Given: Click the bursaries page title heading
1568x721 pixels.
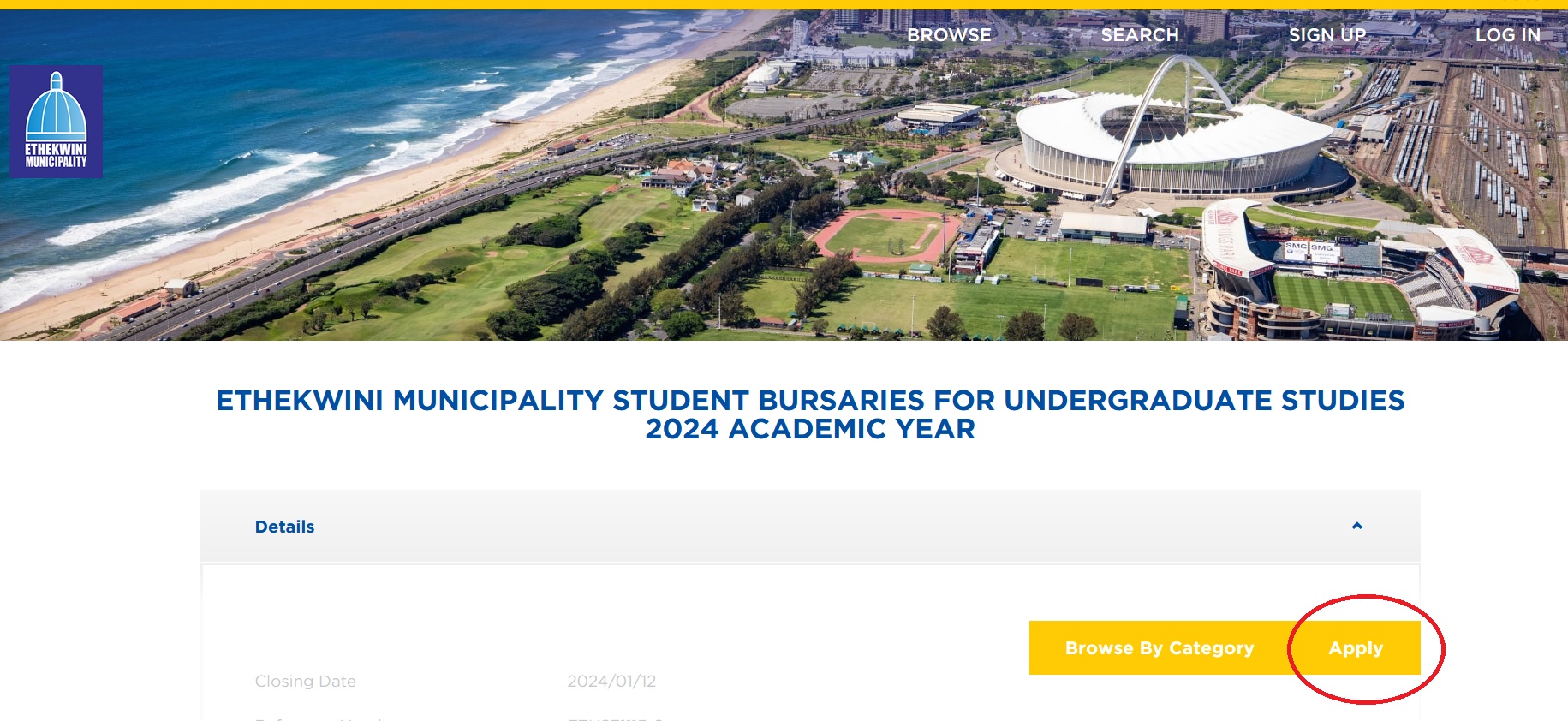Looking at the screenshot, I should coord(809,414).
